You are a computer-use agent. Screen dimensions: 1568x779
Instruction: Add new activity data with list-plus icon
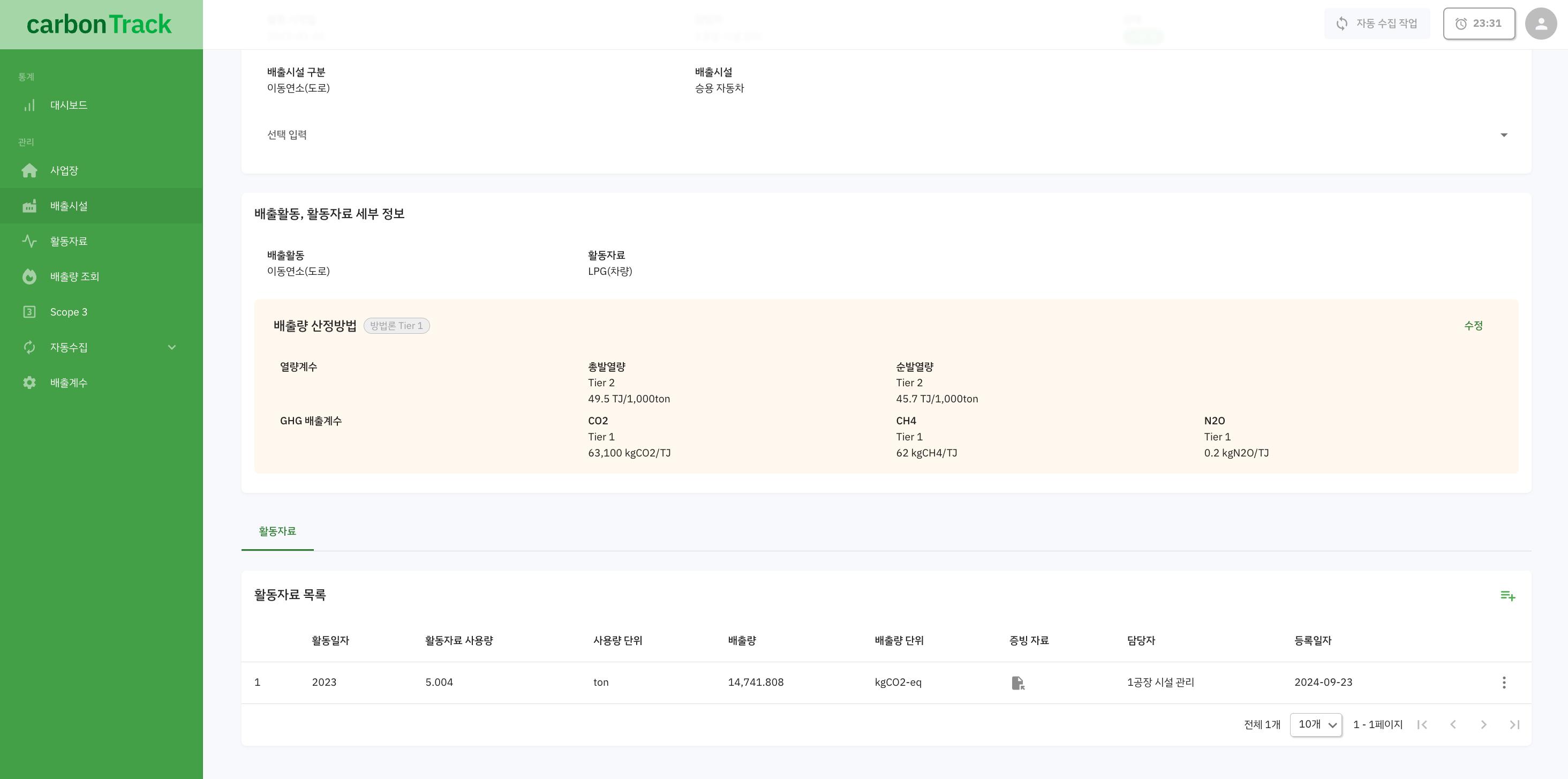[1507, 596]
